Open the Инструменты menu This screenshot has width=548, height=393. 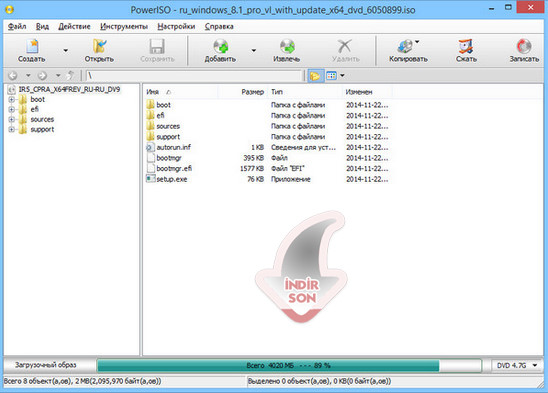[x=124, y=27]
